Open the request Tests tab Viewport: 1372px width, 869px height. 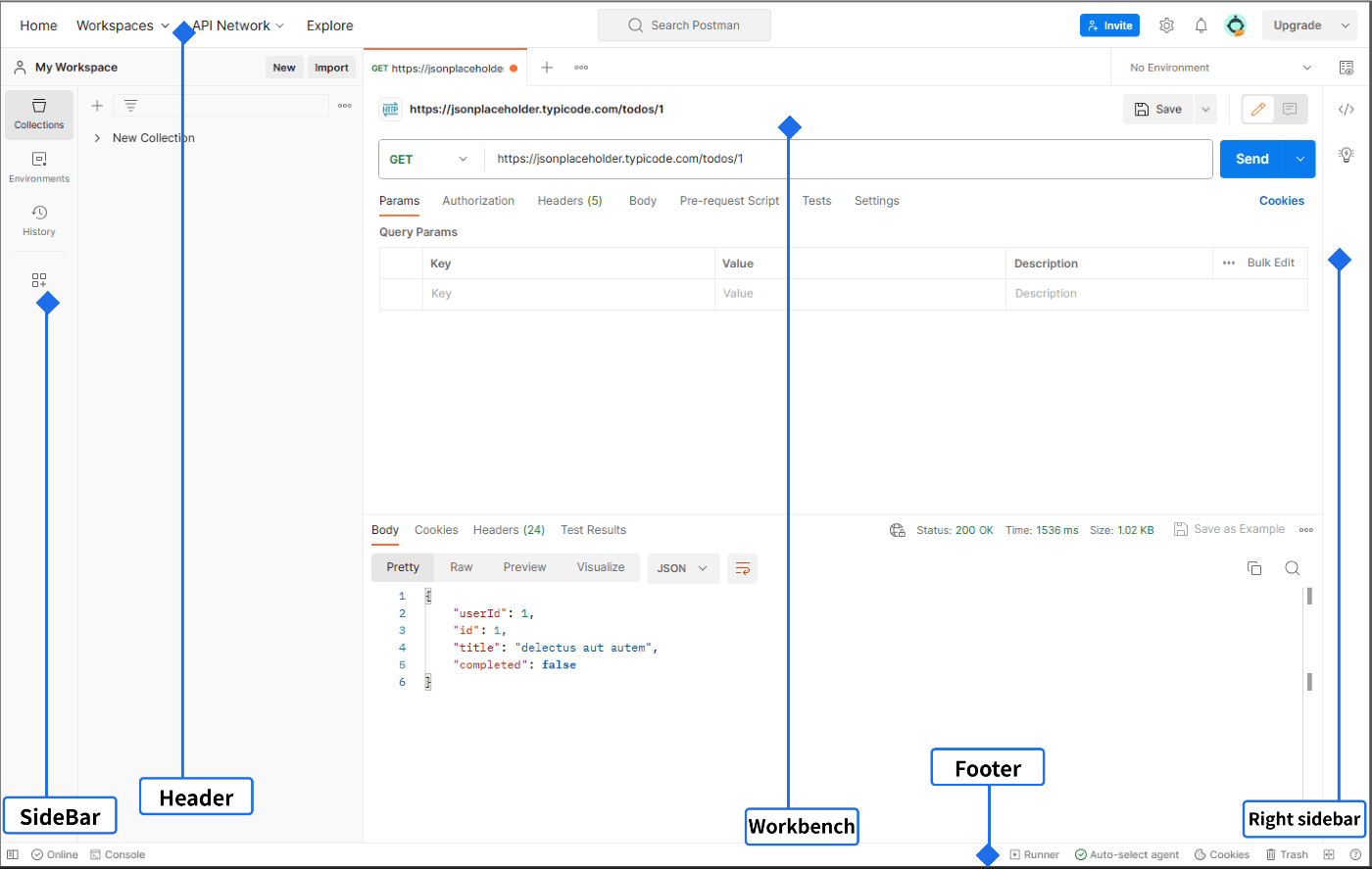[x=816, y=201]
